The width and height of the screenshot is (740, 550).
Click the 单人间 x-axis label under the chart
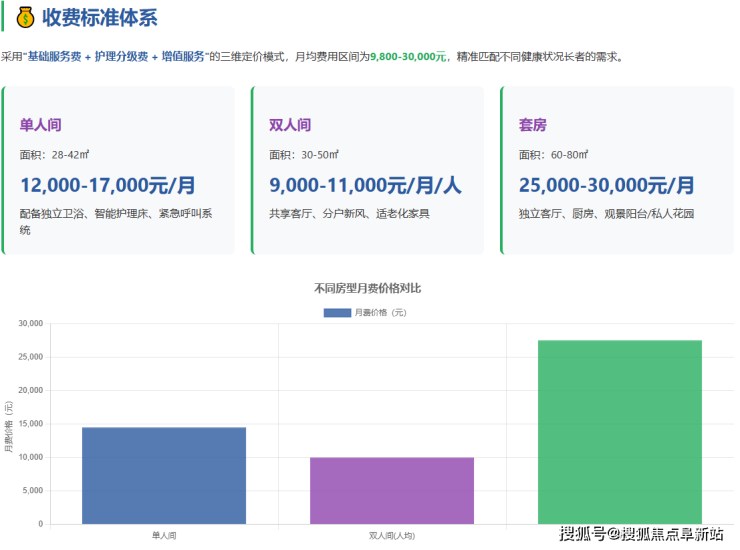[x=164, y=536]
